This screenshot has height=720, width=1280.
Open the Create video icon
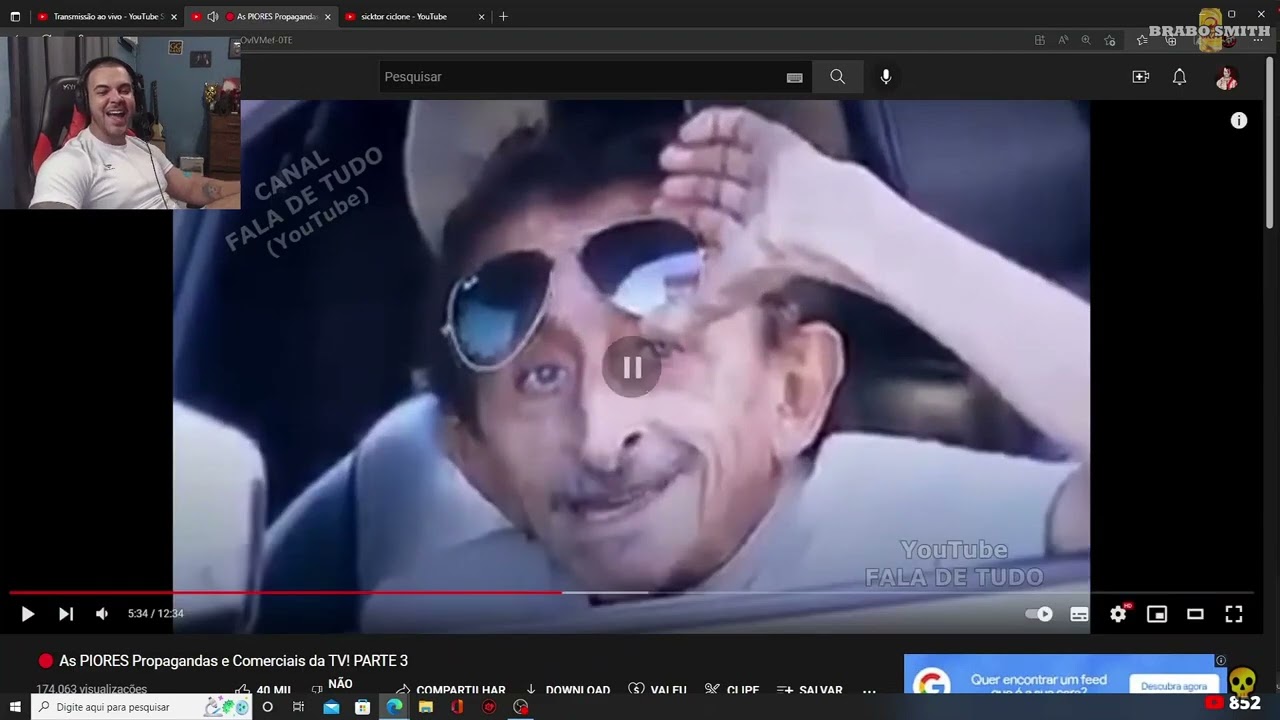tap(1141, 77)
